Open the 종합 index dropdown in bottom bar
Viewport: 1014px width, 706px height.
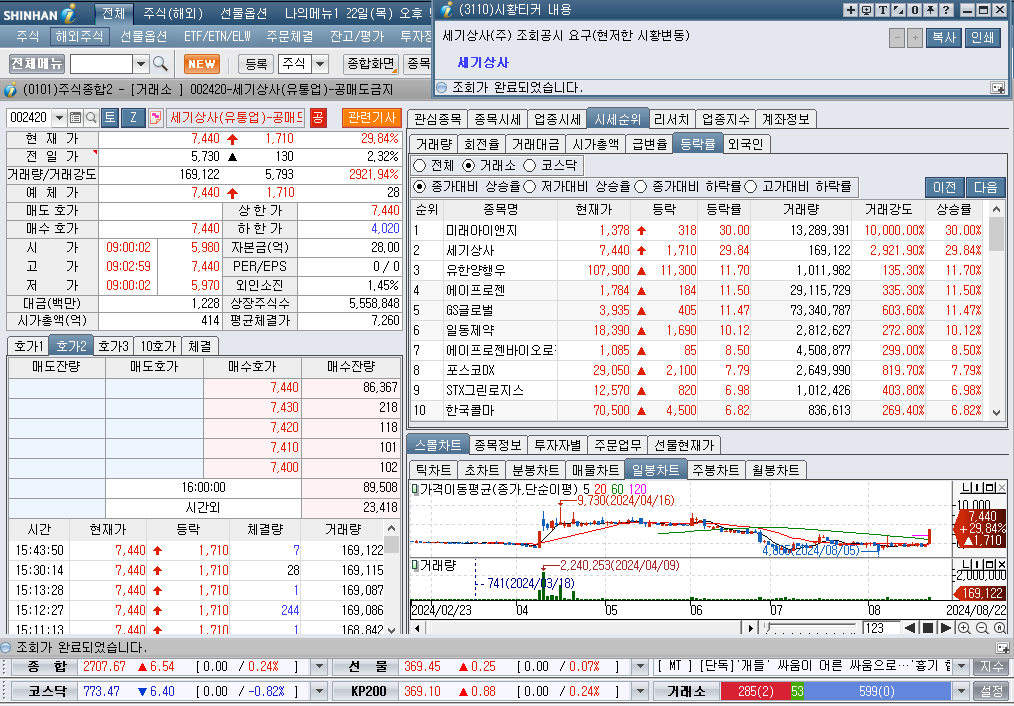[x=319, y=667]
